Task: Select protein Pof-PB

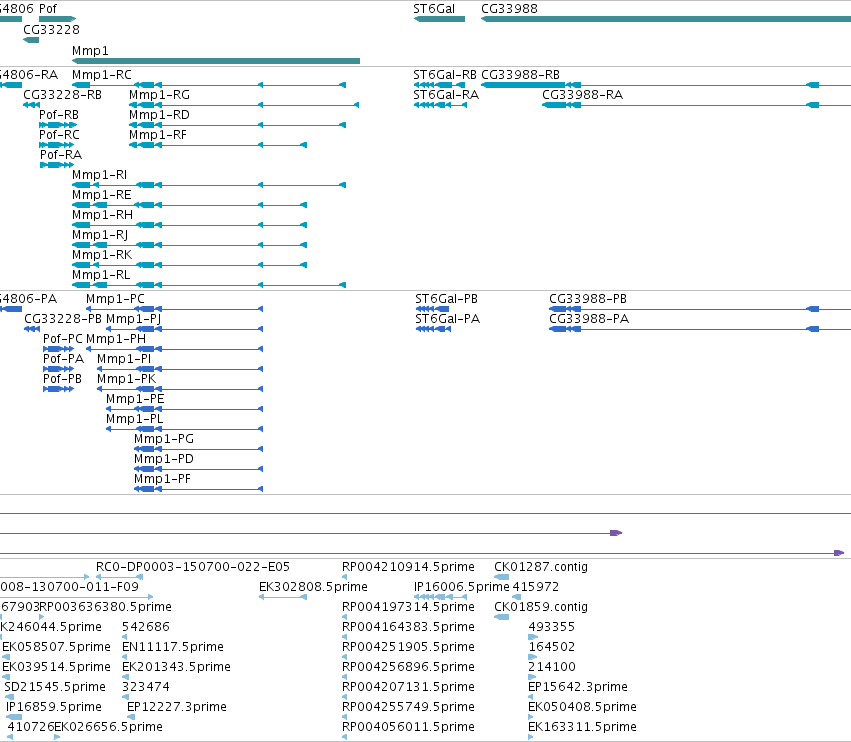Action: tap(62, 379)
